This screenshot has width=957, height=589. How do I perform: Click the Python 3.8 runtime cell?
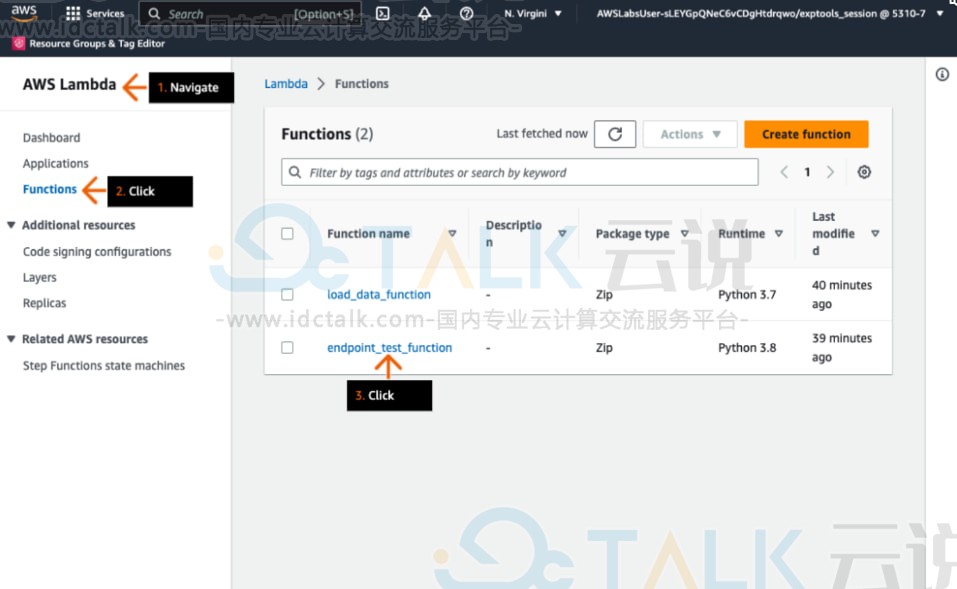pos(747,348)
